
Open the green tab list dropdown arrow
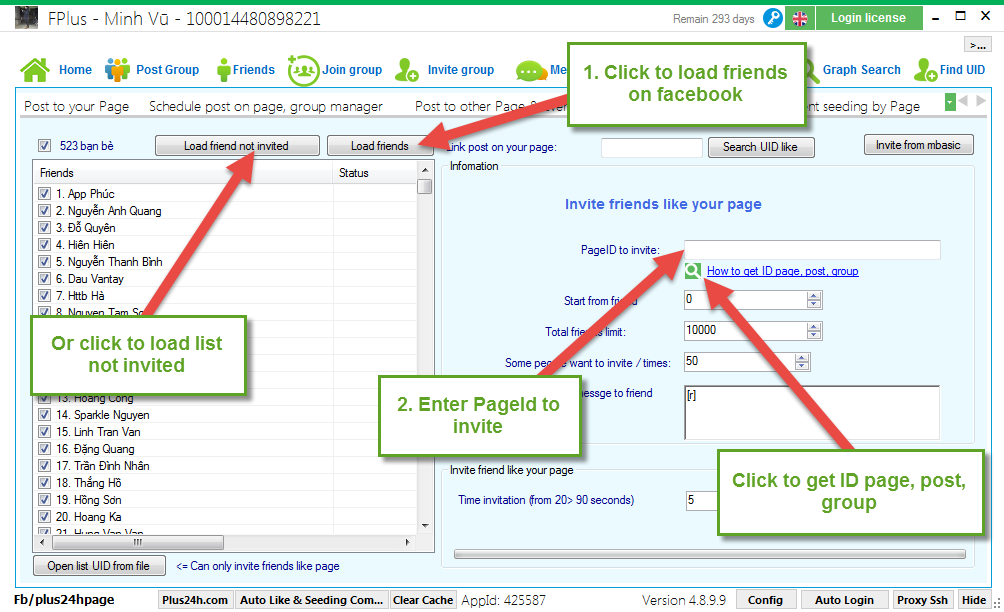click(x=950, y=102)
